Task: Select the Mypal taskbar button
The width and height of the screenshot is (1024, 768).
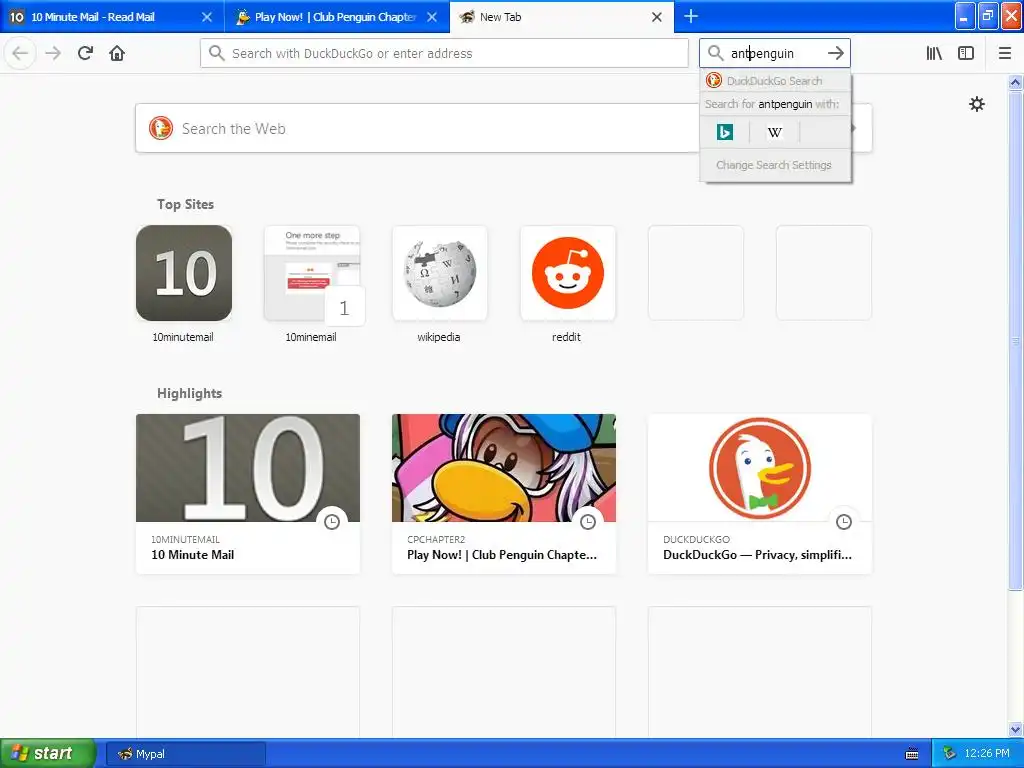Action: [185, 754]
